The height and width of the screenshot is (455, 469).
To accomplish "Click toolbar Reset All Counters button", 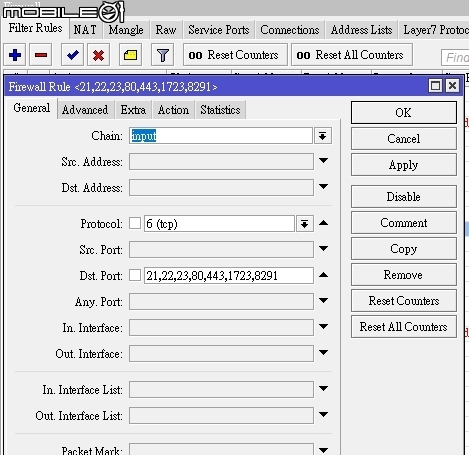I will (352, 55).
